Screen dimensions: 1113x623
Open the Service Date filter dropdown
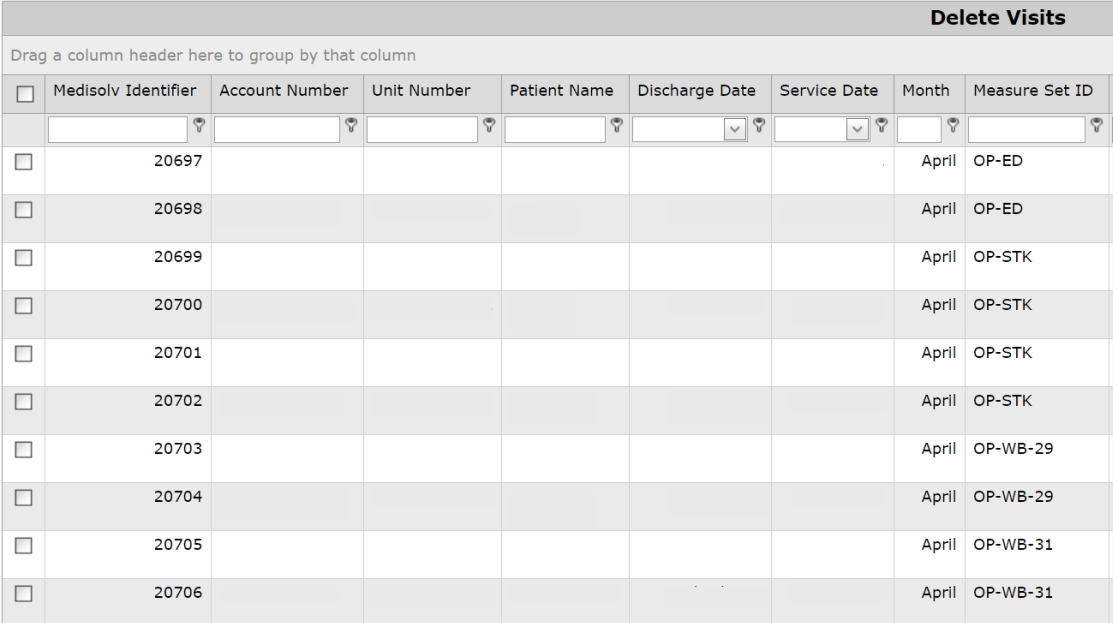click(x=857, y=130)
